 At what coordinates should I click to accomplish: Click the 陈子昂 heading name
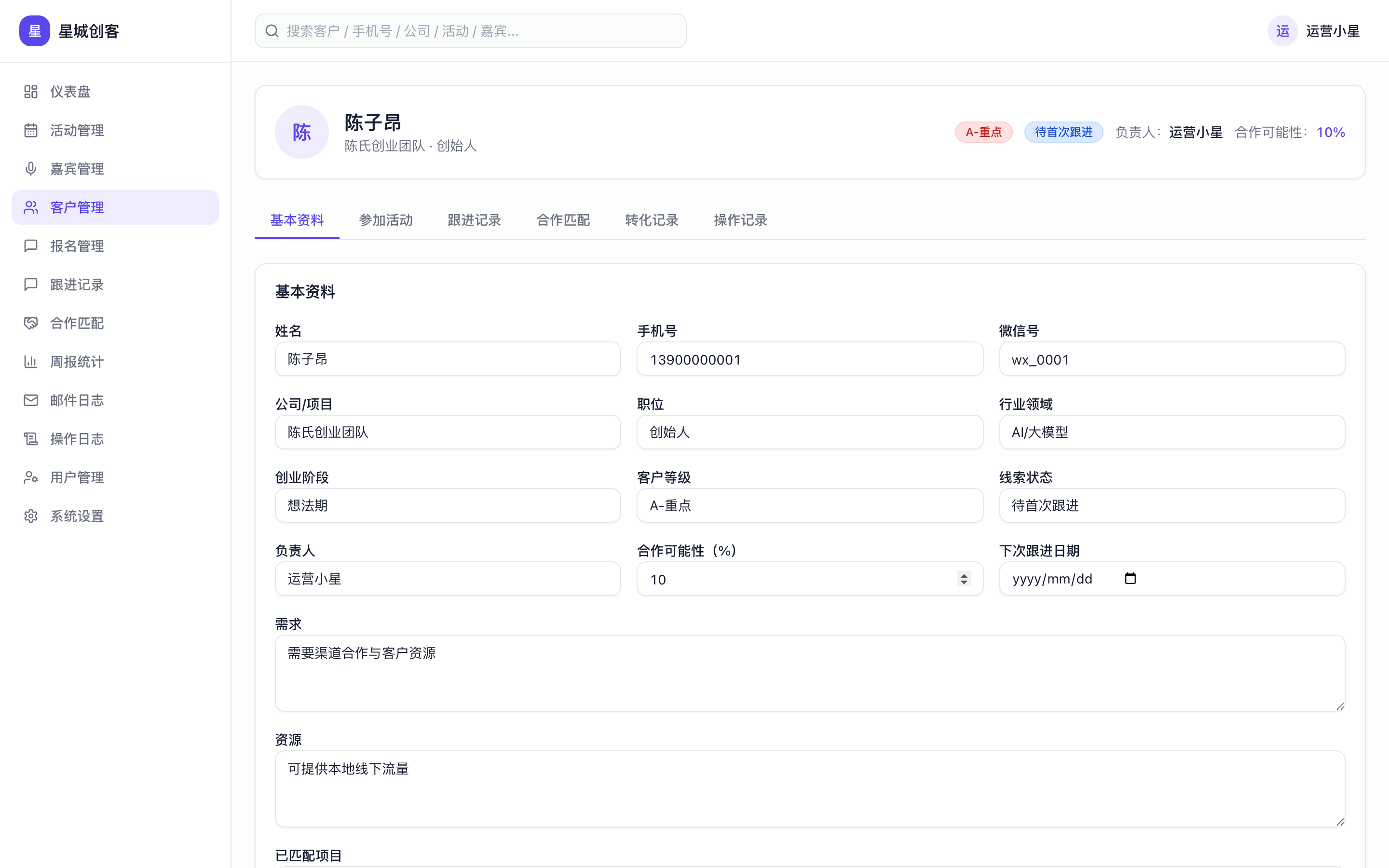pos(372,122)
